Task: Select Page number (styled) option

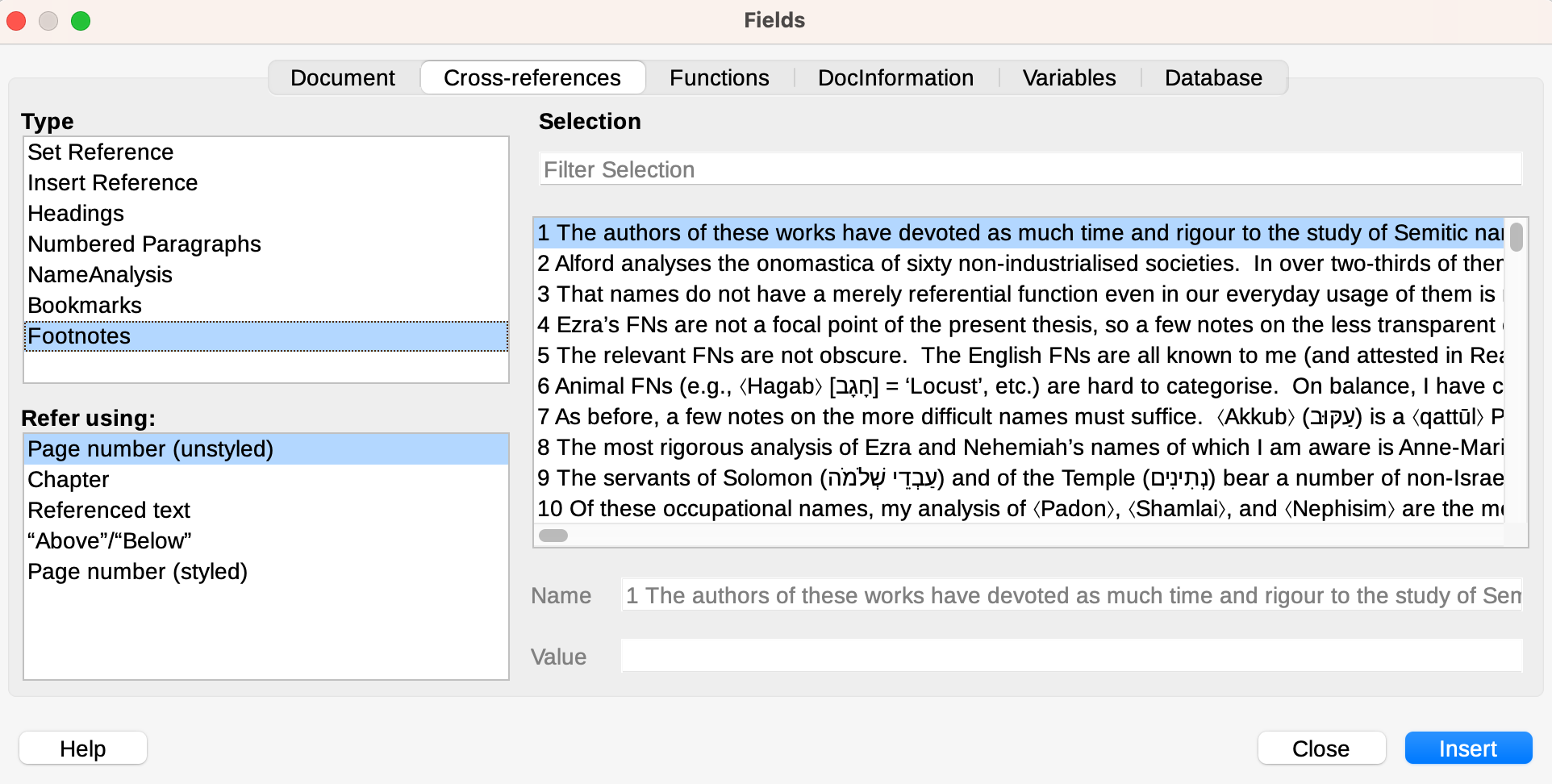Action: click(137, 571)
